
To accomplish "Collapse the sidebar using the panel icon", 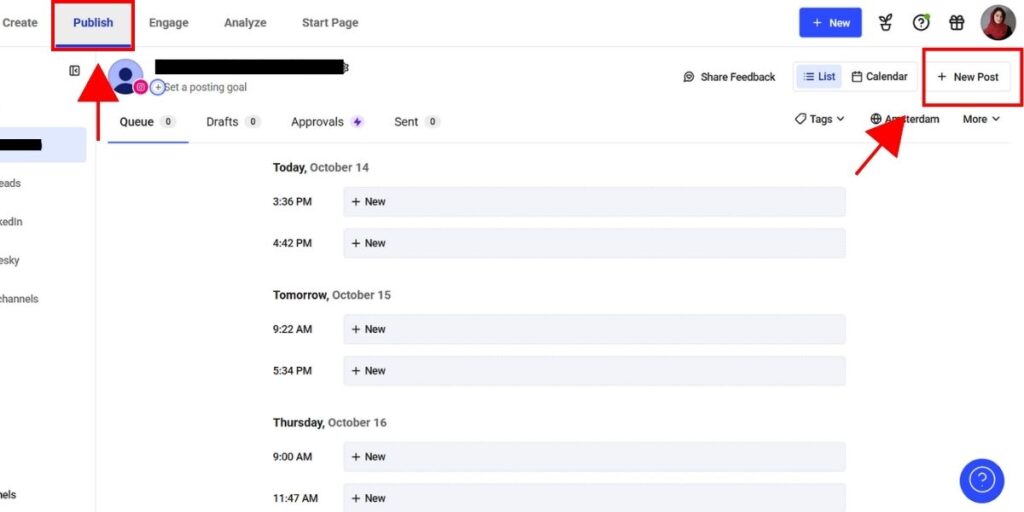I will [x=74, y=71].
